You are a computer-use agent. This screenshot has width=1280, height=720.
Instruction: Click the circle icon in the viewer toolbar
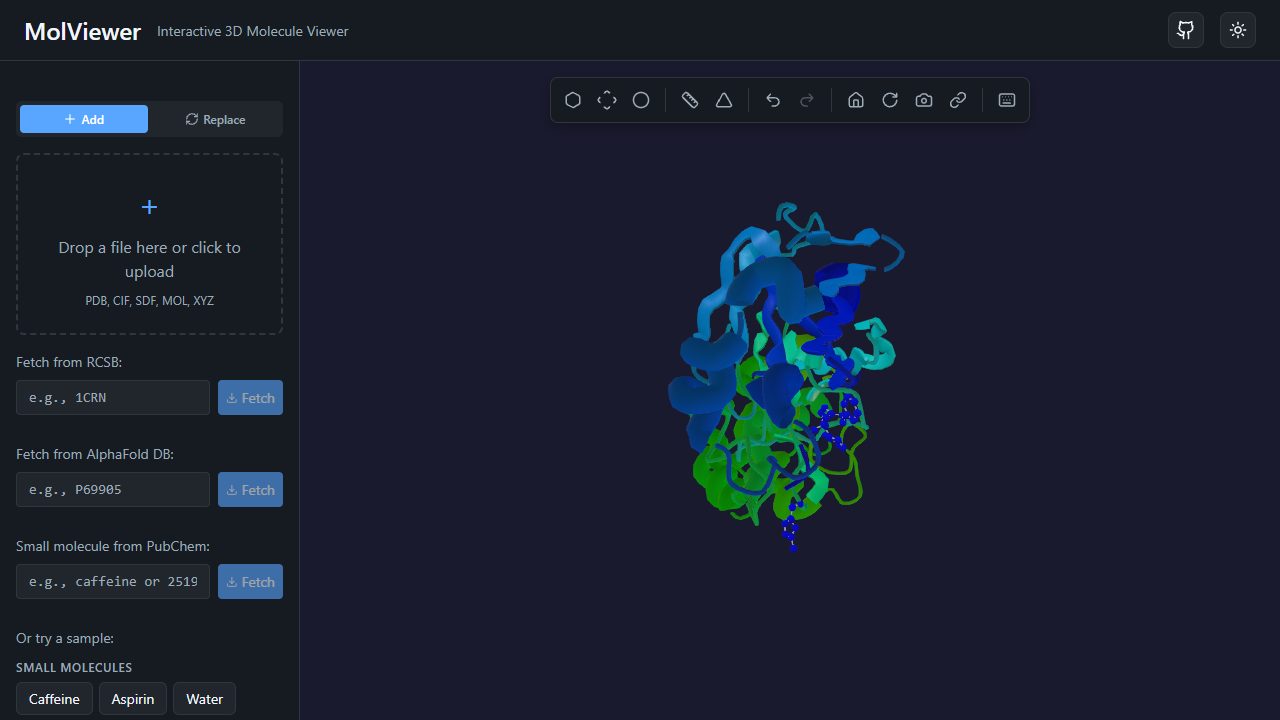click(x=641, y=100)
